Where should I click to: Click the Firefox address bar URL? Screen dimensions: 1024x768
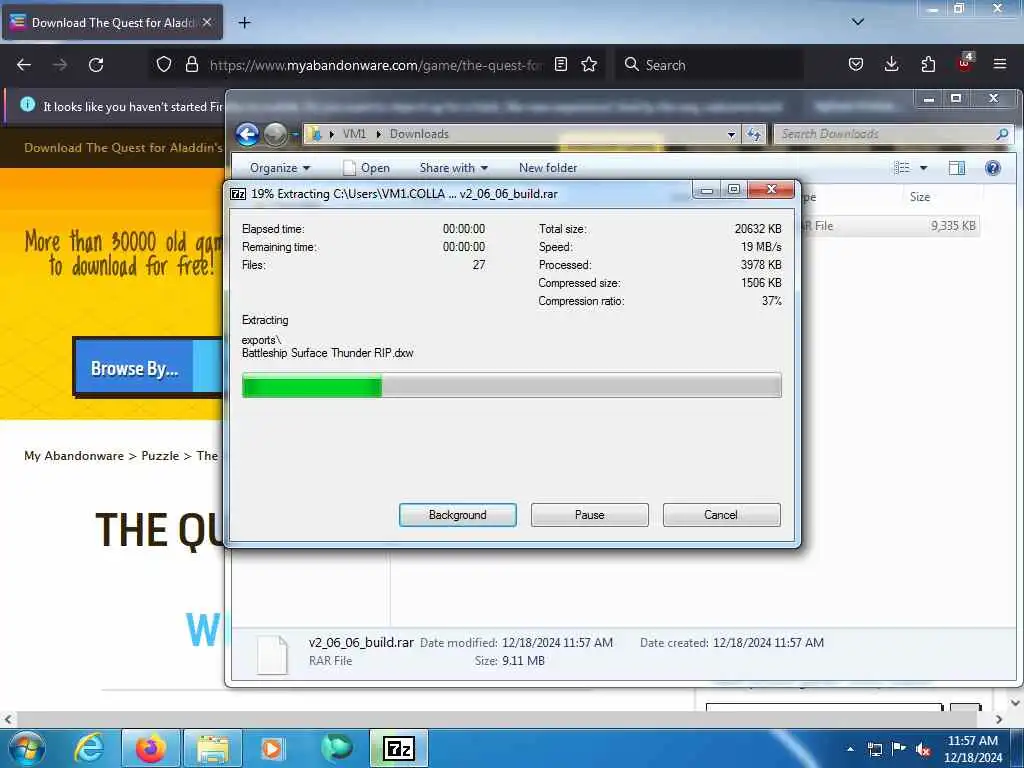click(x=376, y=65)
